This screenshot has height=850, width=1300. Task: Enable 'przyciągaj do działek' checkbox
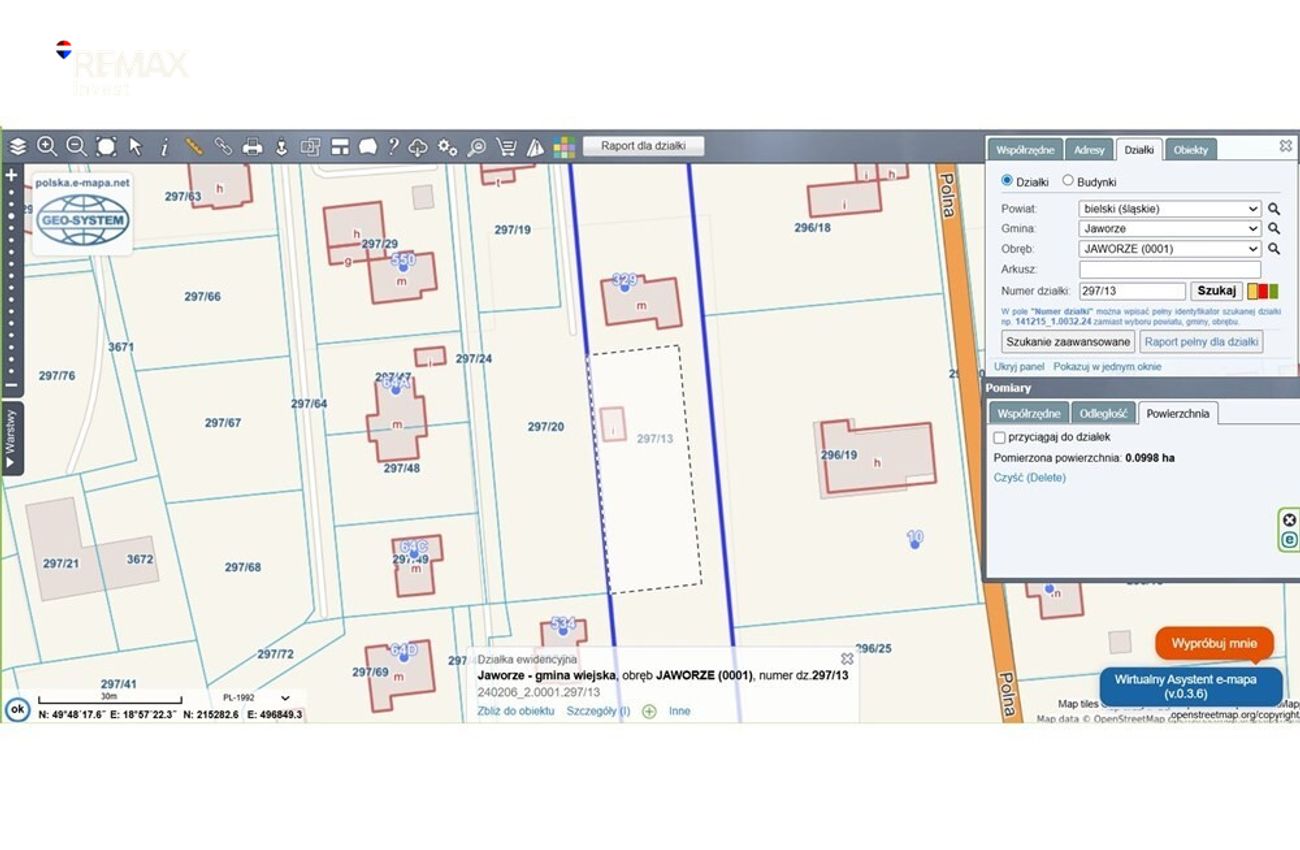pos(999,438)
